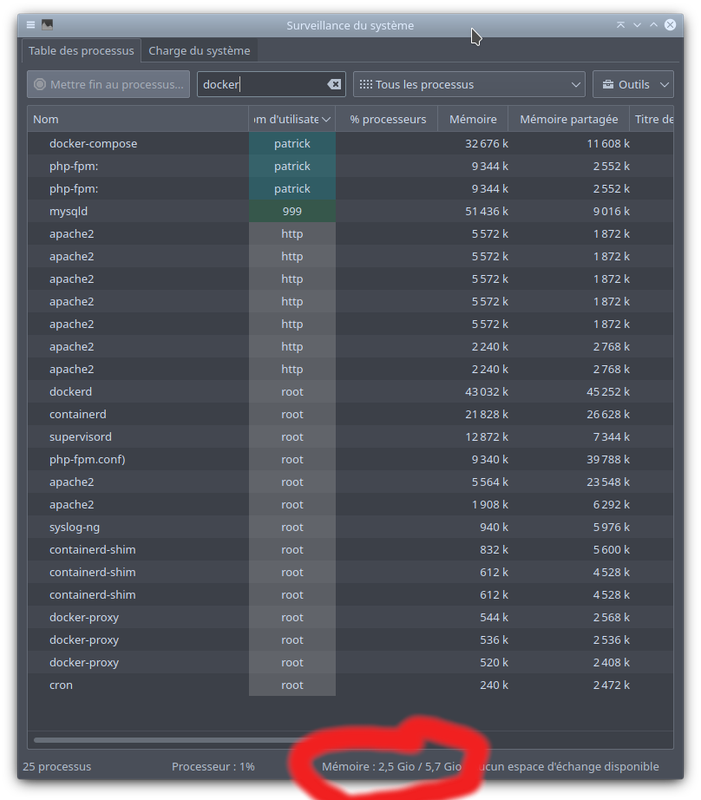The width and height of the screenshot is (701, 800).
Task: Click the Processeur : 1% status entry
Action: [213, 766]
